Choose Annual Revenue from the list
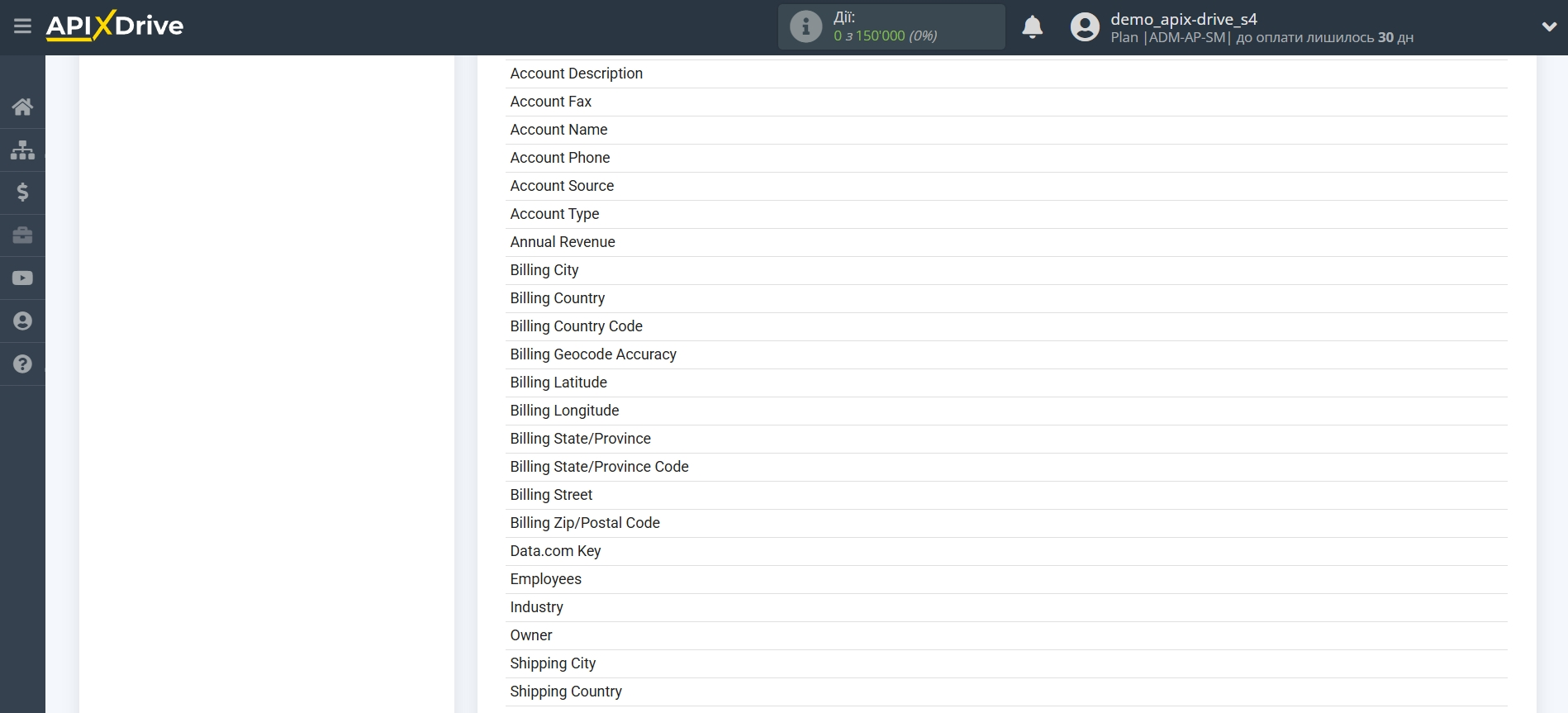 coord(1006,242)
